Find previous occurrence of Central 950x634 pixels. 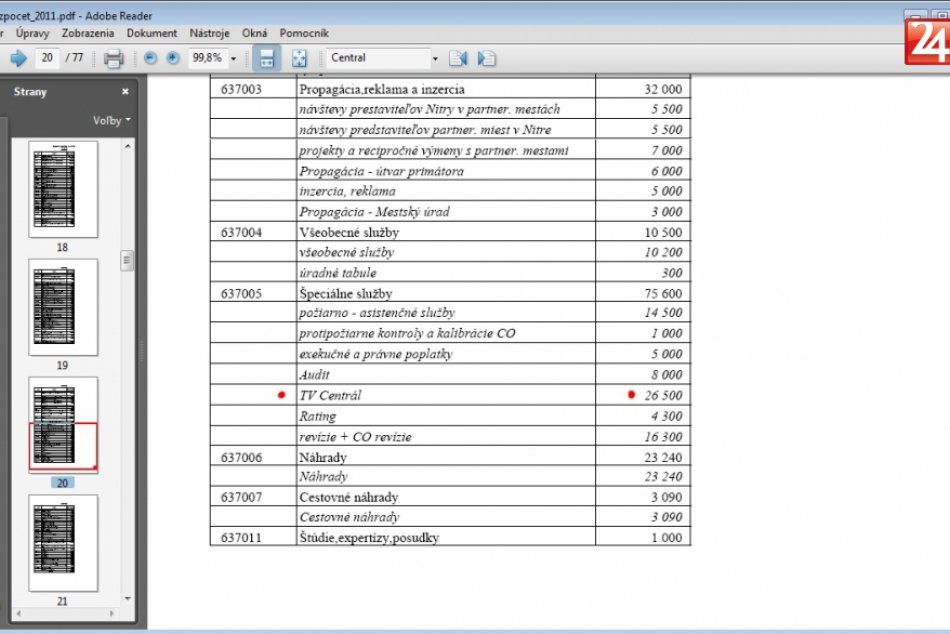point(458,58)
